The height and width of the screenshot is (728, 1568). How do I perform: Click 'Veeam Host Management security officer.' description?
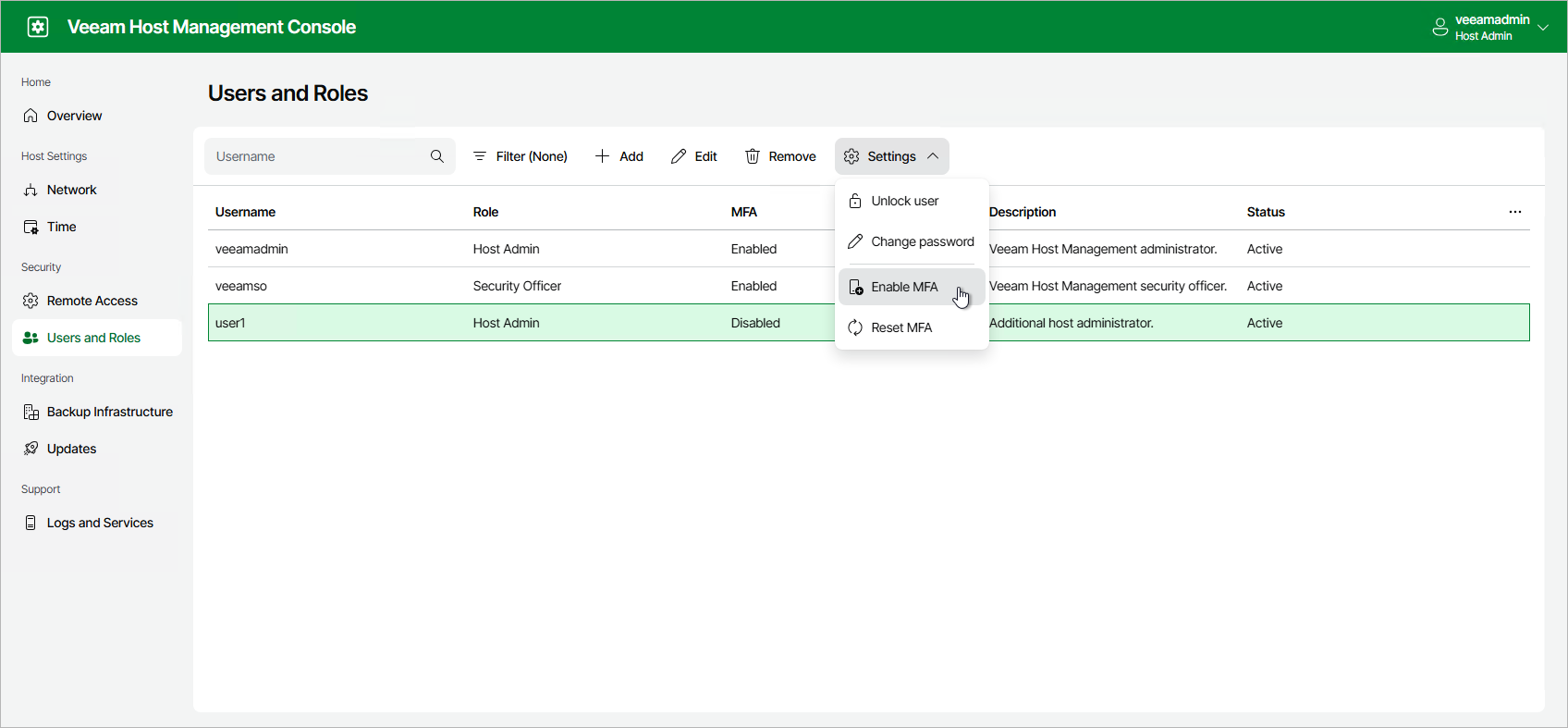pyautogui.click(x=1108, y=286)
